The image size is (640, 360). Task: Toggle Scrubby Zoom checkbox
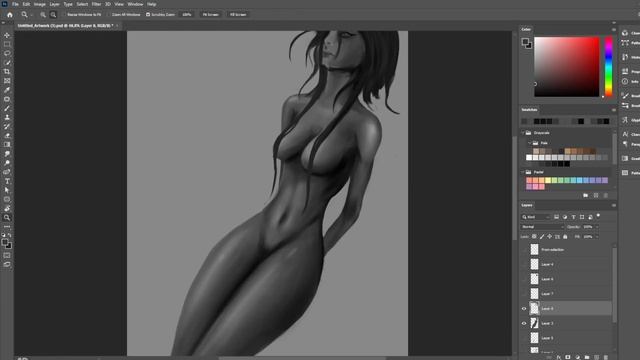point(148,15)
